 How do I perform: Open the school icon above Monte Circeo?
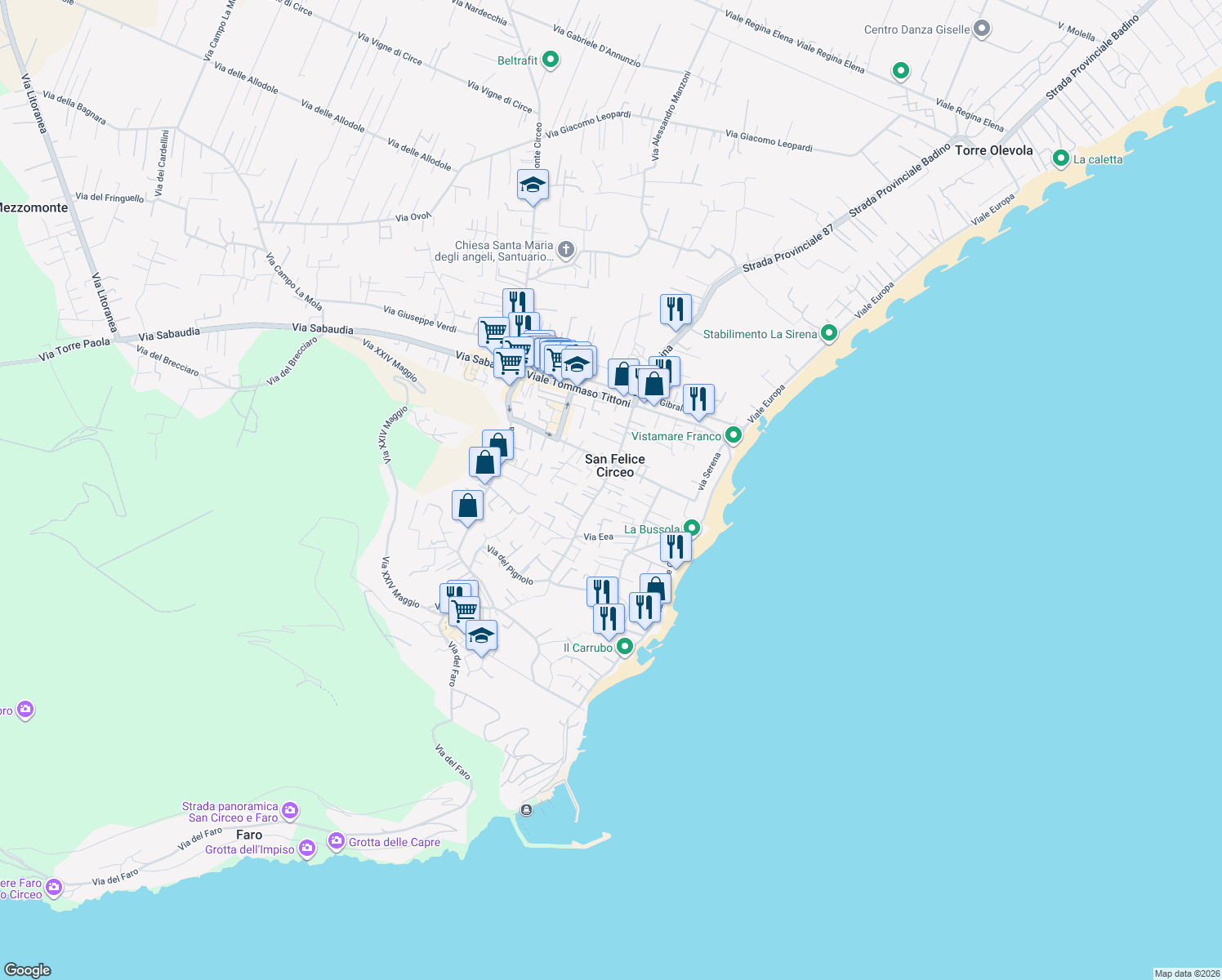531,185
